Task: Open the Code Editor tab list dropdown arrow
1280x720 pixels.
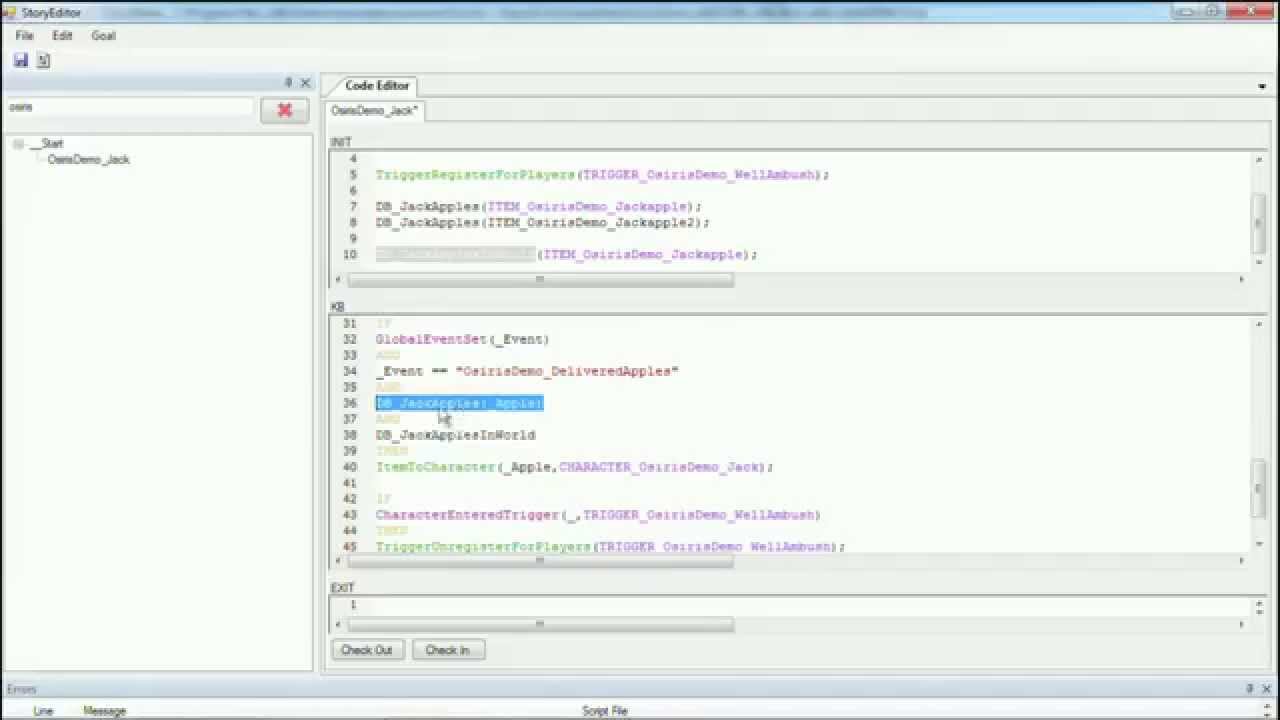Action: pyautogui.click(x=1262, y=87)
